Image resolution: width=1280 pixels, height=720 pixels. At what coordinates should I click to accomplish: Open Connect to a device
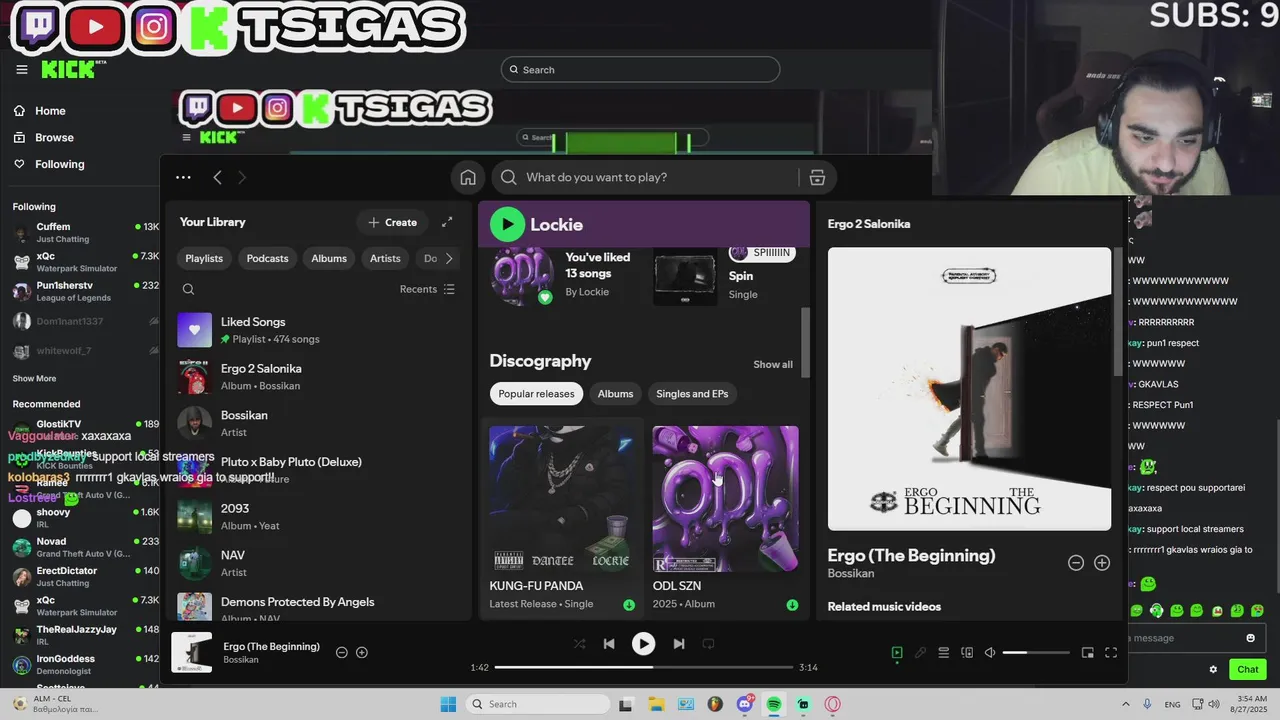[x=967, y=653]
